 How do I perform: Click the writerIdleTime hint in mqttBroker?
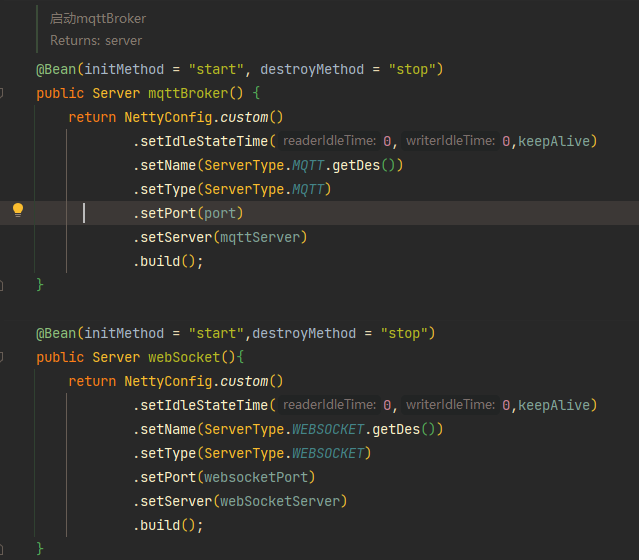(x=450, y=141)
